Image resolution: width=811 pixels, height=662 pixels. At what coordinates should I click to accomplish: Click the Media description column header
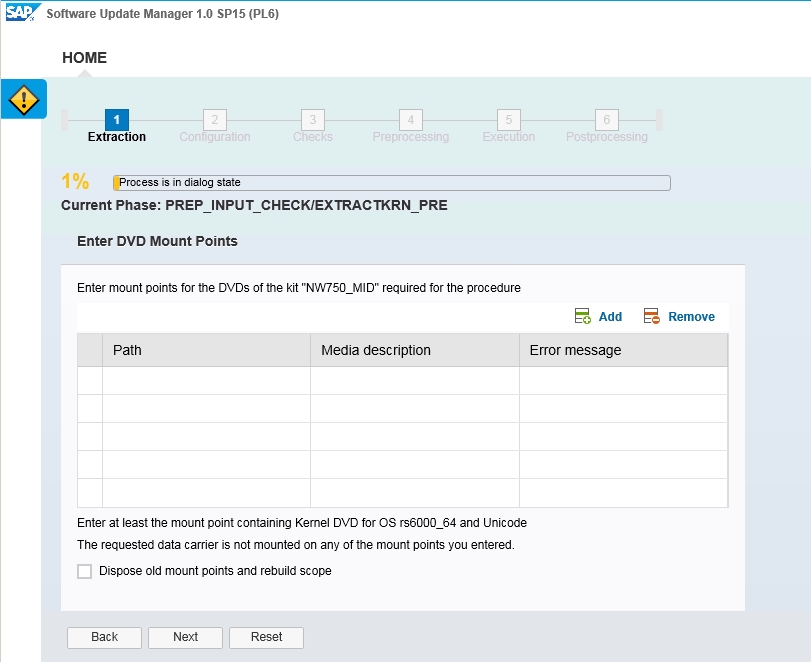(x=415, y=350)
